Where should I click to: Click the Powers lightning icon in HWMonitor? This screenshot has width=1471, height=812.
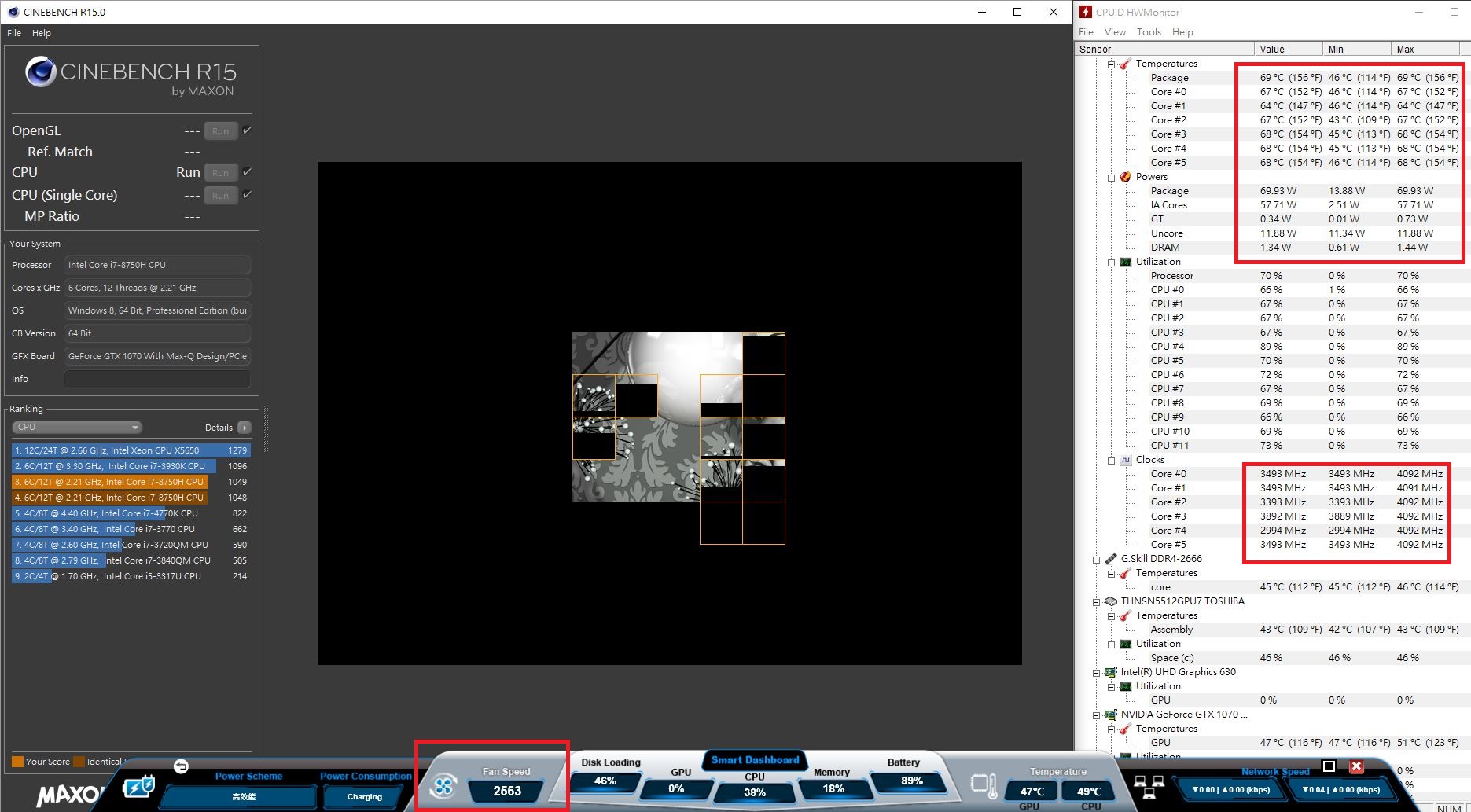tap(1125, 177)
